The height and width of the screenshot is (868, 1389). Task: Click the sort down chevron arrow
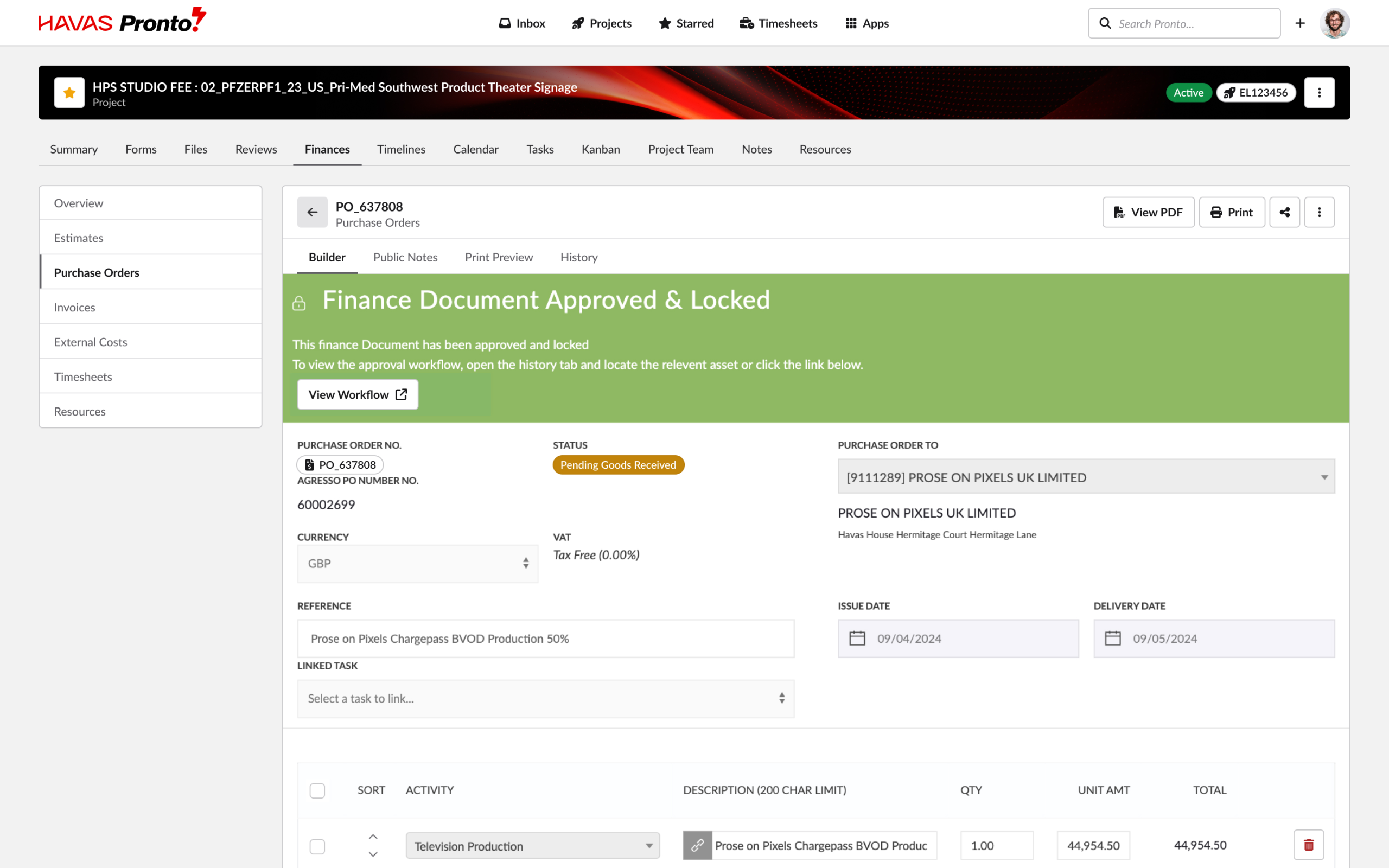[x=373, y=854]
